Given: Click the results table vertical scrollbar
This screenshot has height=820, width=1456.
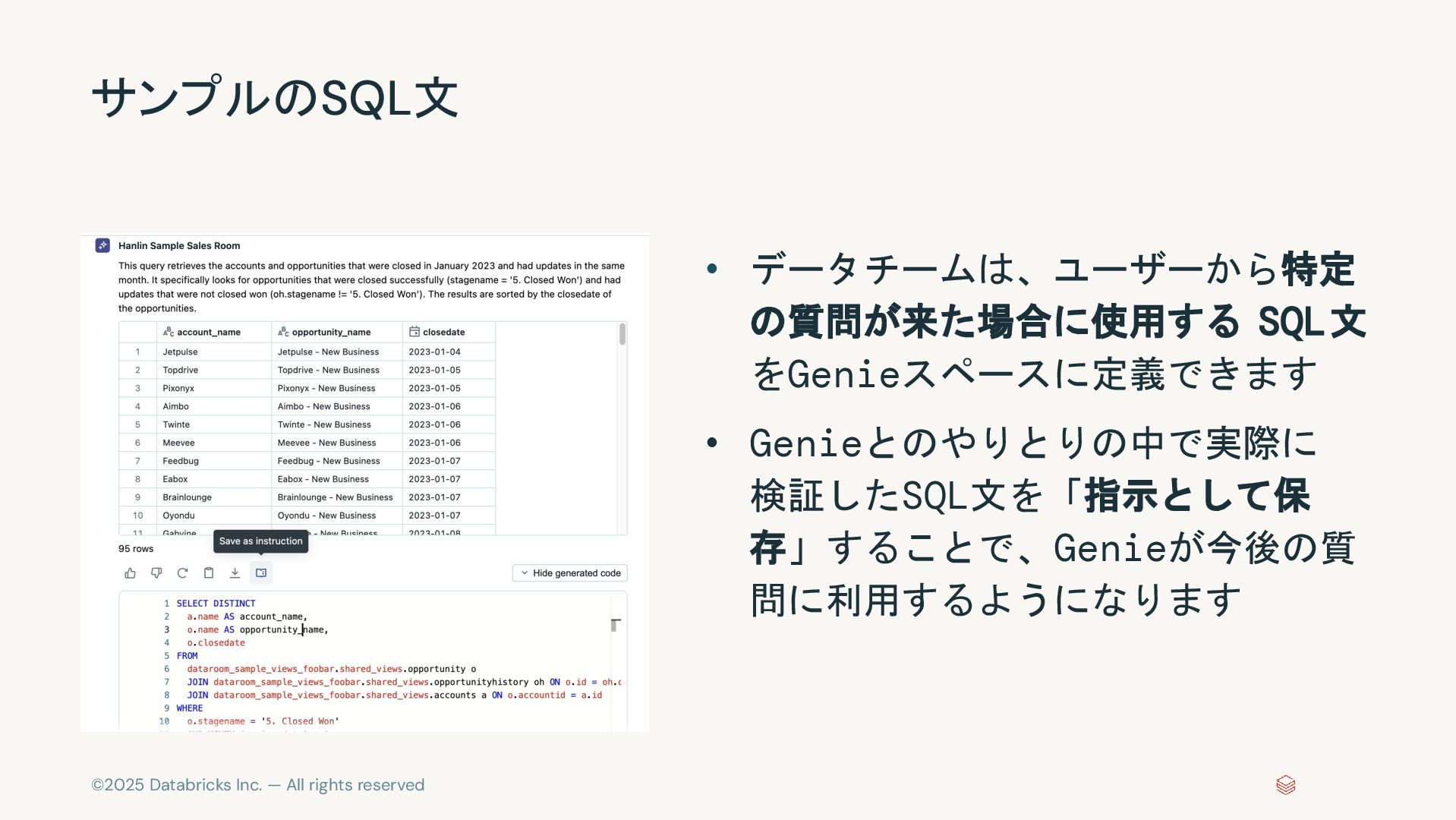Looking at the screenshot, I should click(622, 335).
